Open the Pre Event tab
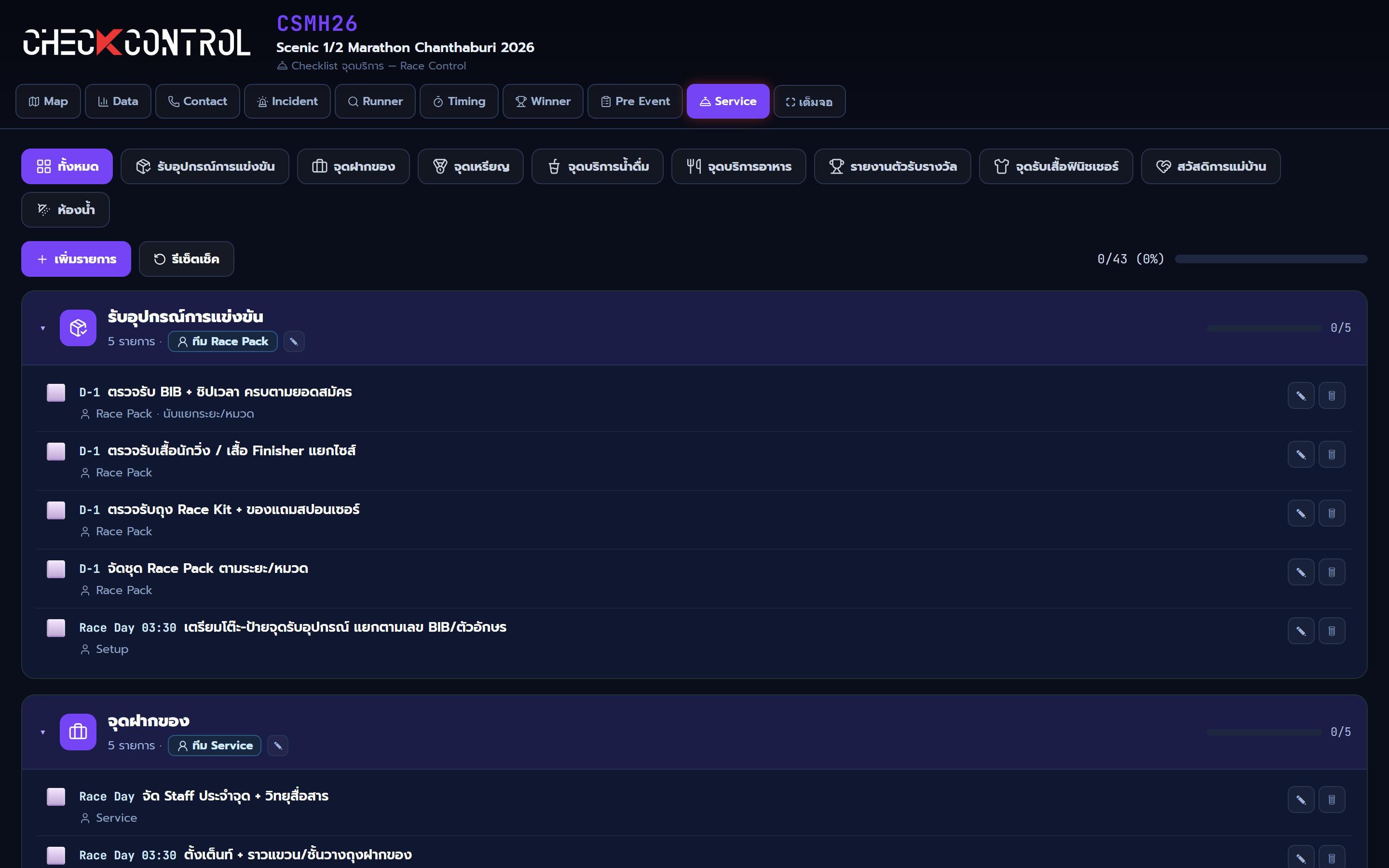This screenshot has width=1389, height=868. 635,102
